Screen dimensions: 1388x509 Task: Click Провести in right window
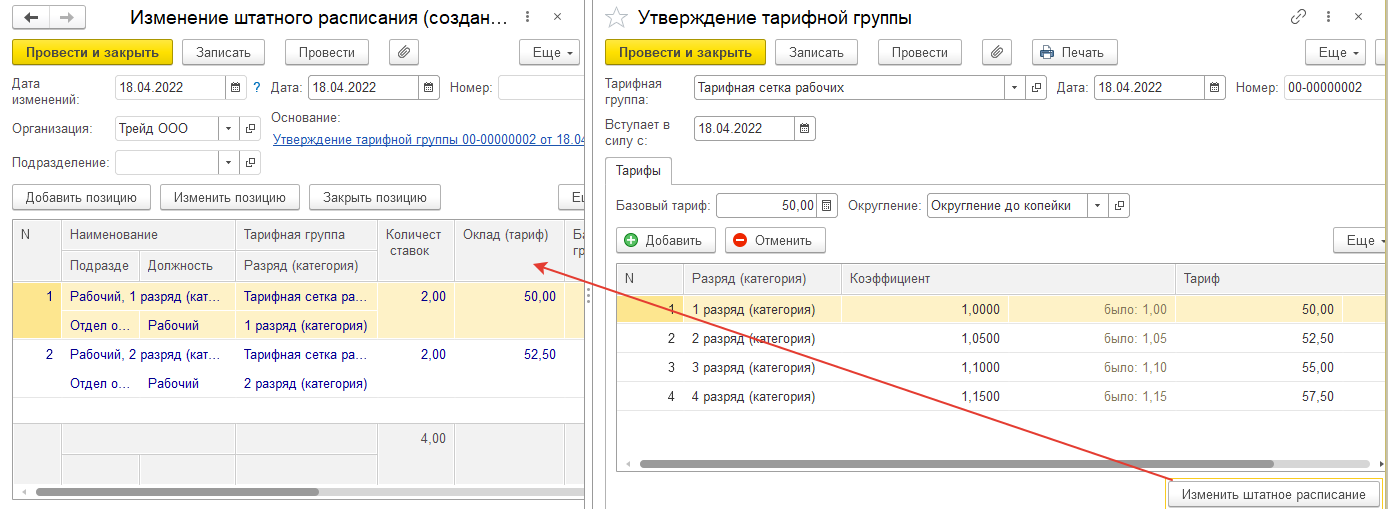coord(919,52)
